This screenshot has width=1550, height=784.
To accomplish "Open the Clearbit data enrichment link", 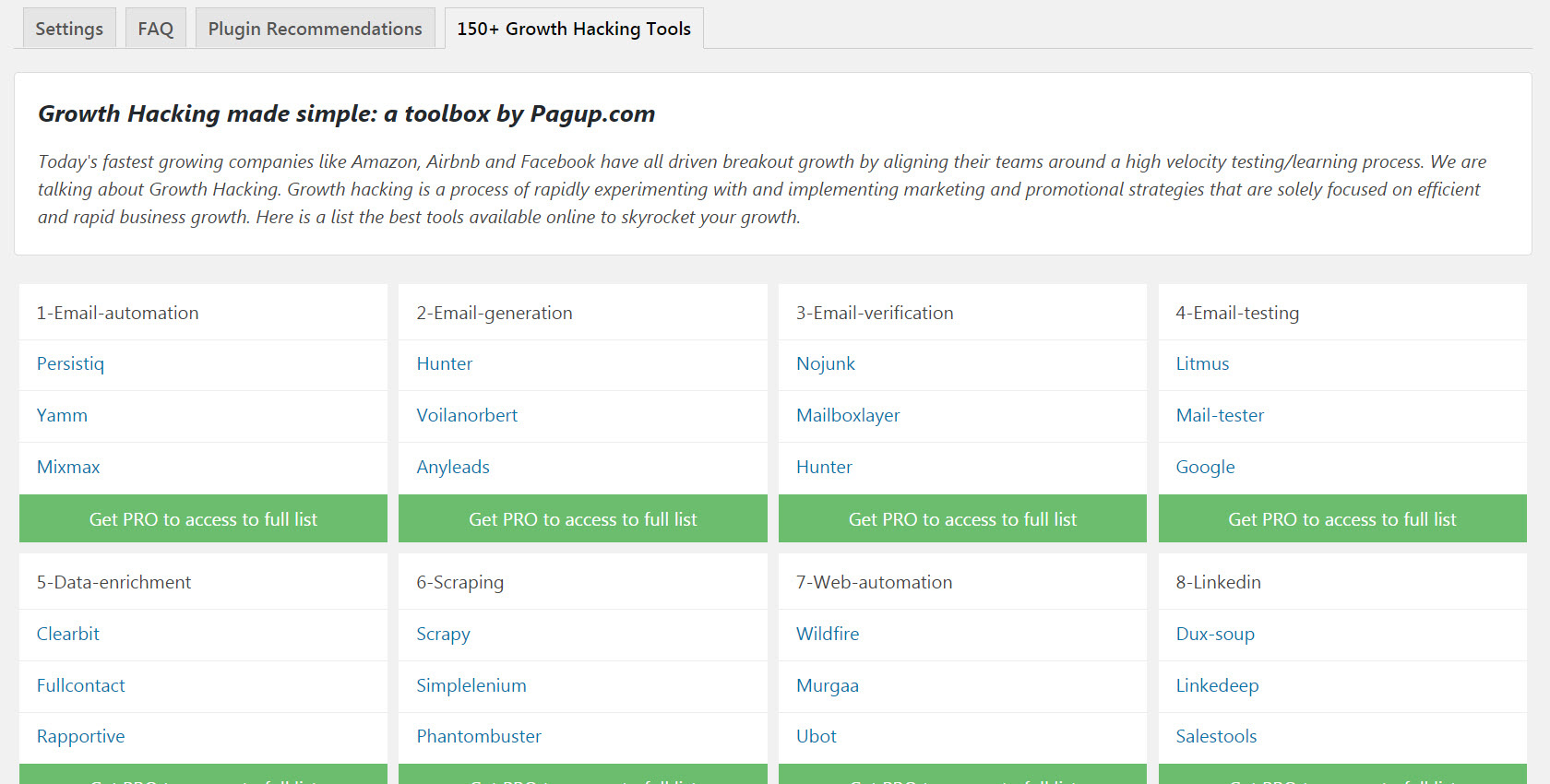I will 68,634.
